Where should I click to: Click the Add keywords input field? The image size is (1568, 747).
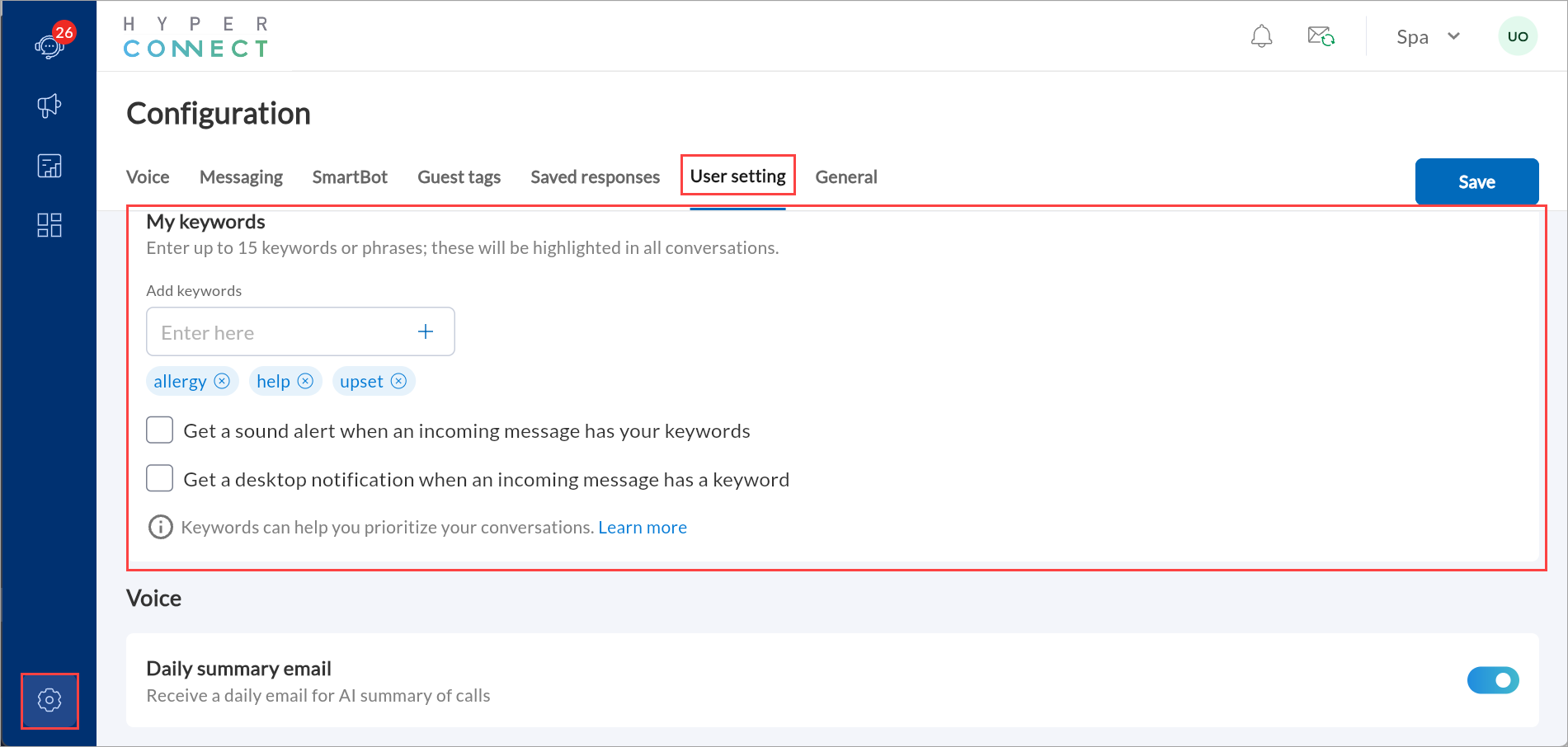[x=300, y=331]
